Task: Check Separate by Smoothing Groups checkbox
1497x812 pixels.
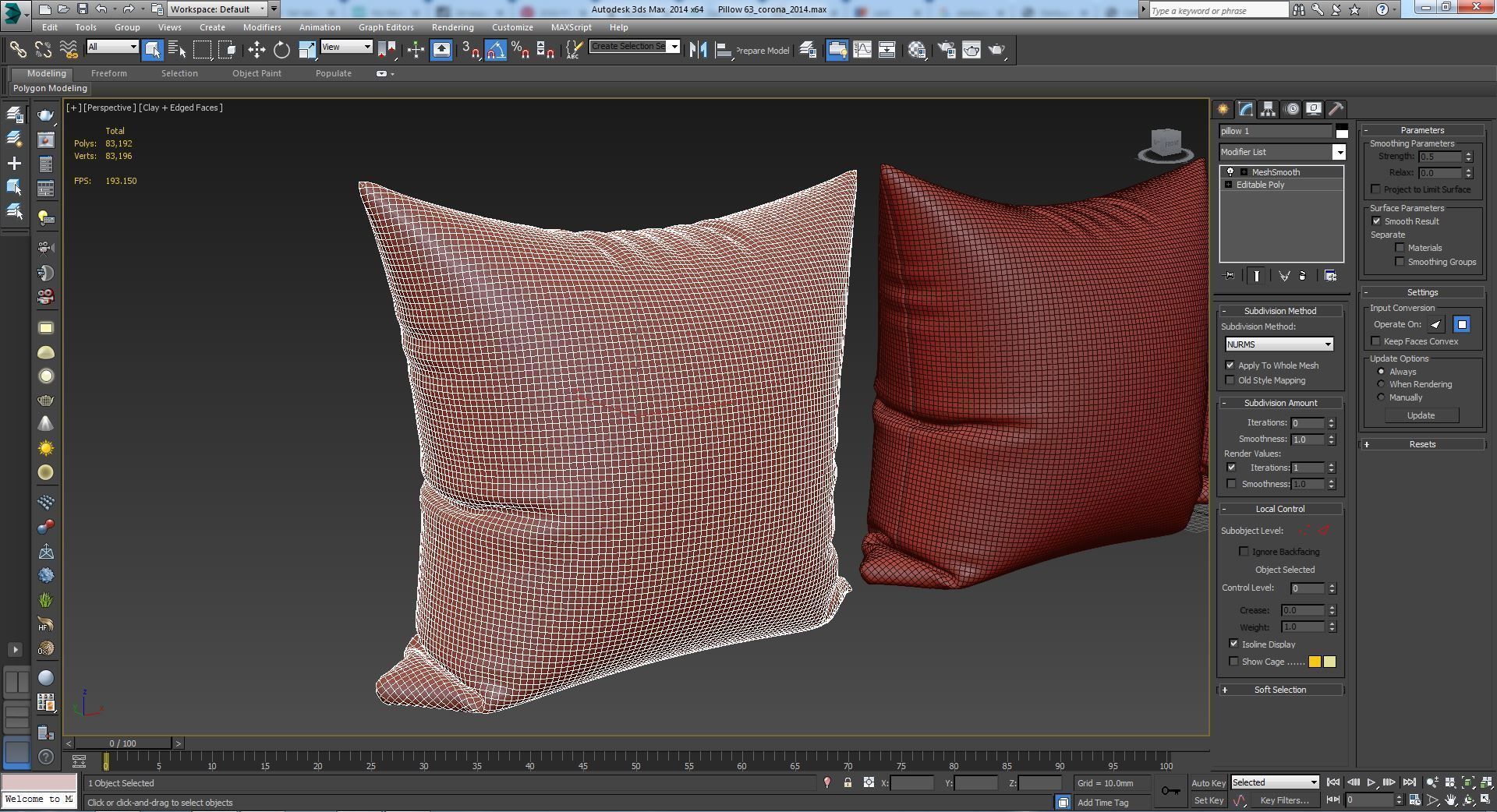Action: [1400, 262]
